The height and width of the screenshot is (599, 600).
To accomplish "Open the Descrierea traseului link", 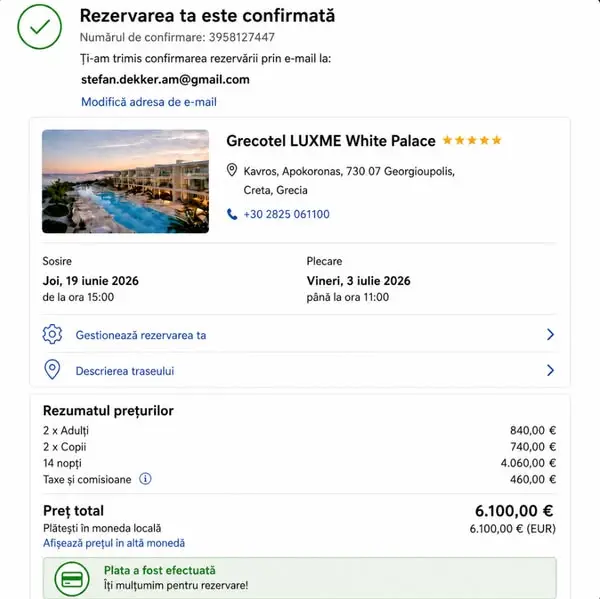I will click(x=125, y=371).
